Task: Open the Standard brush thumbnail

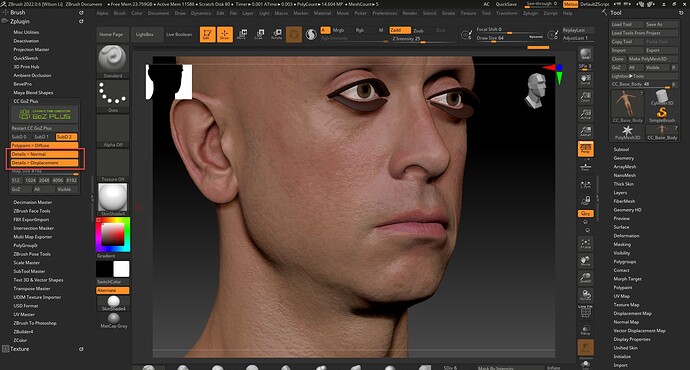Action: pyautogui.click(x=113, y=60)
